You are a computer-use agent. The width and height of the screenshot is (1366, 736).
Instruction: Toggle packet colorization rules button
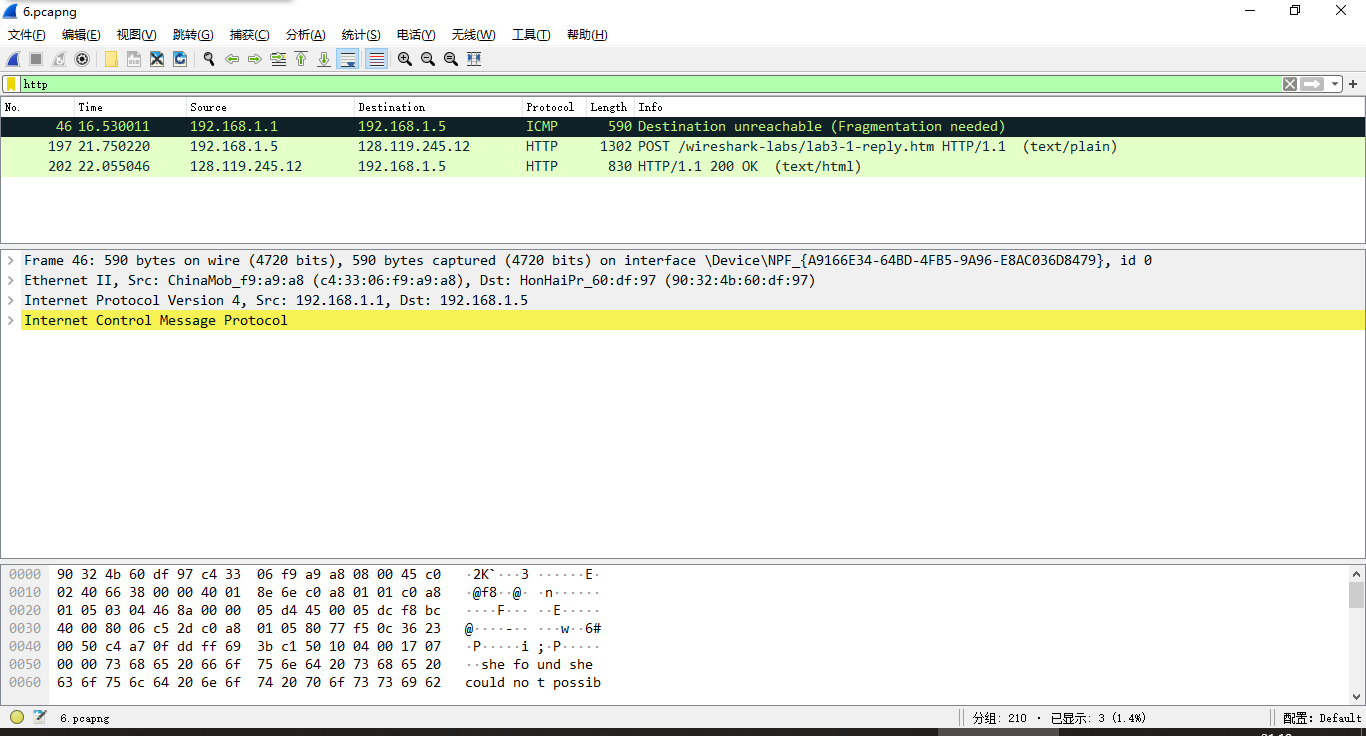pyautogui.click(x=377, y=59)
